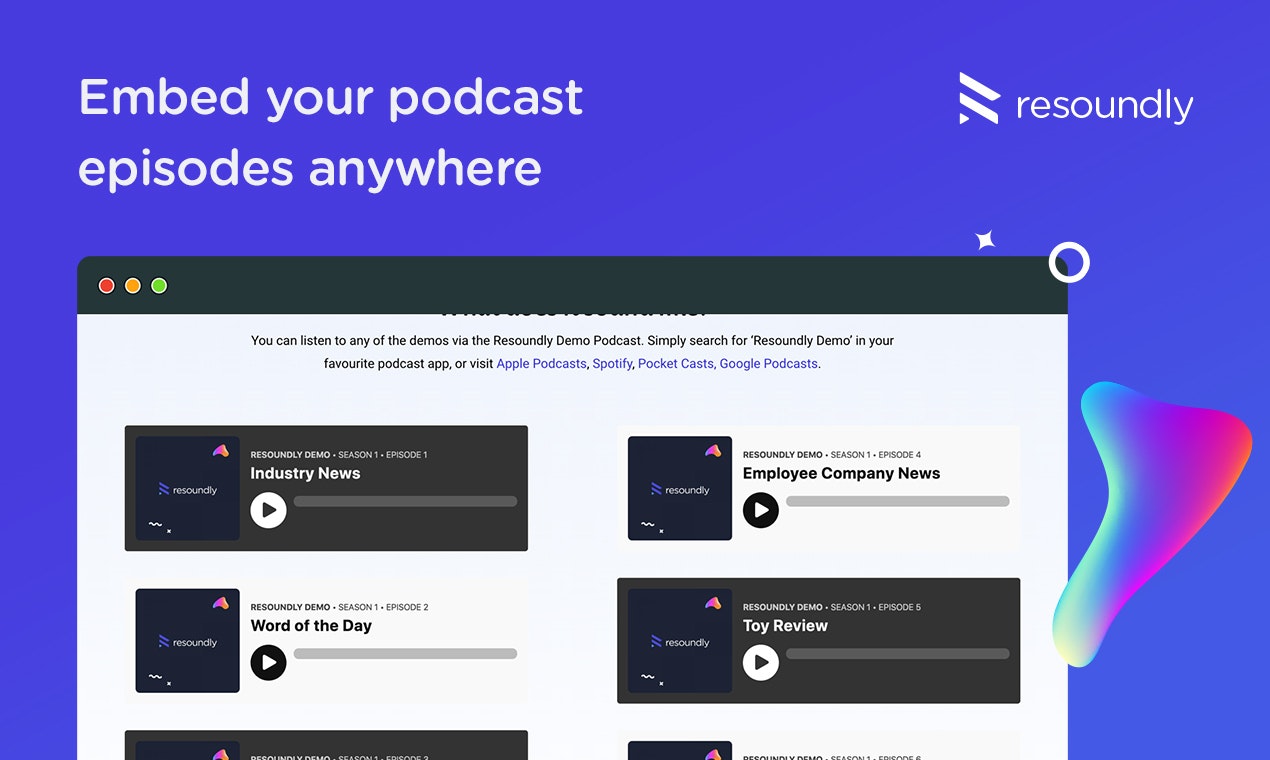Click the Resoundly logo in banner

(x=1076, y=100)
